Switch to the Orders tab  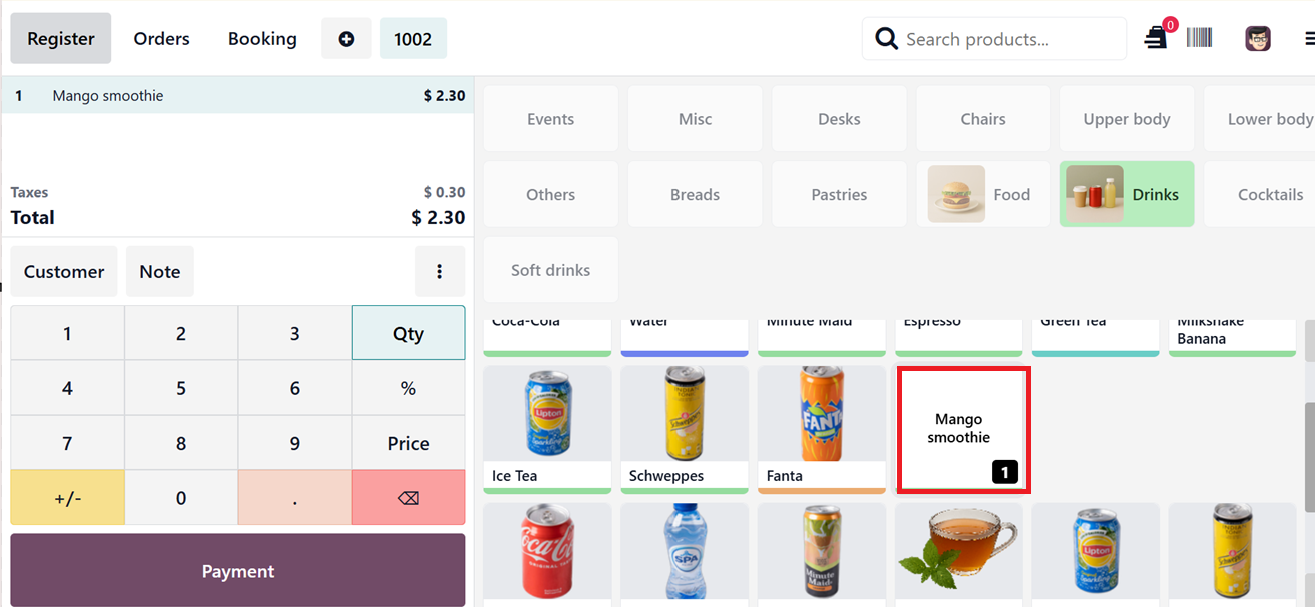[161, 39]
